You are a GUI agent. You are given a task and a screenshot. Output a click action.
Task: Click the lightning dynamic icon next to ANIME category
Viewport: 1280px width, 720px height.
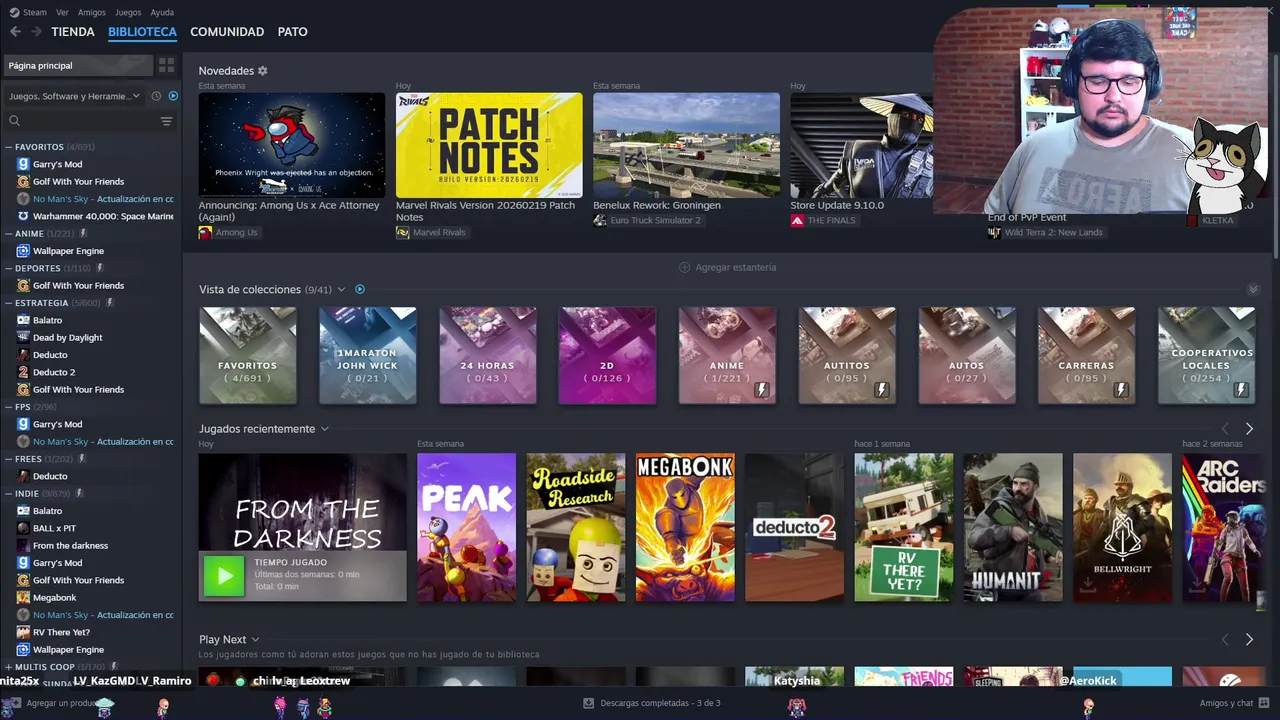(x=83, y=233)
